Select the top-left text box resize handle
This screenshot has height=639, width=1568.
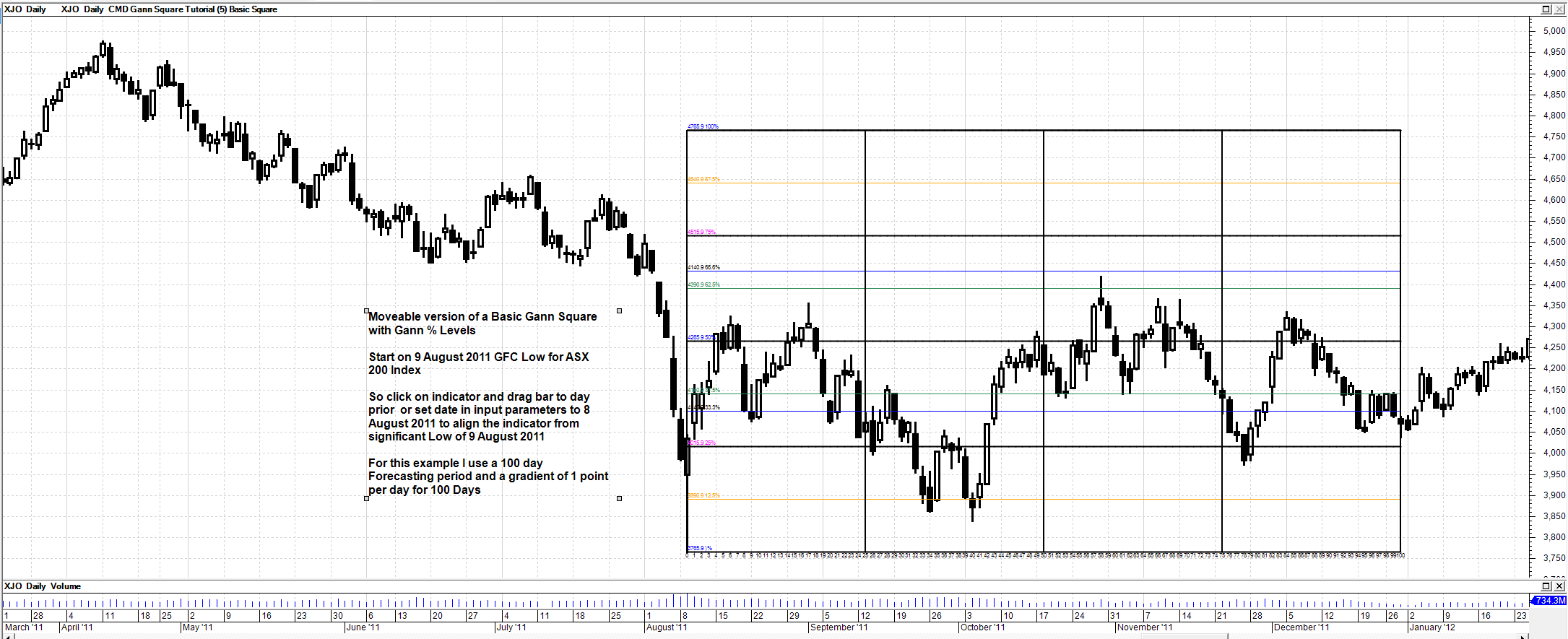point(367,311)
